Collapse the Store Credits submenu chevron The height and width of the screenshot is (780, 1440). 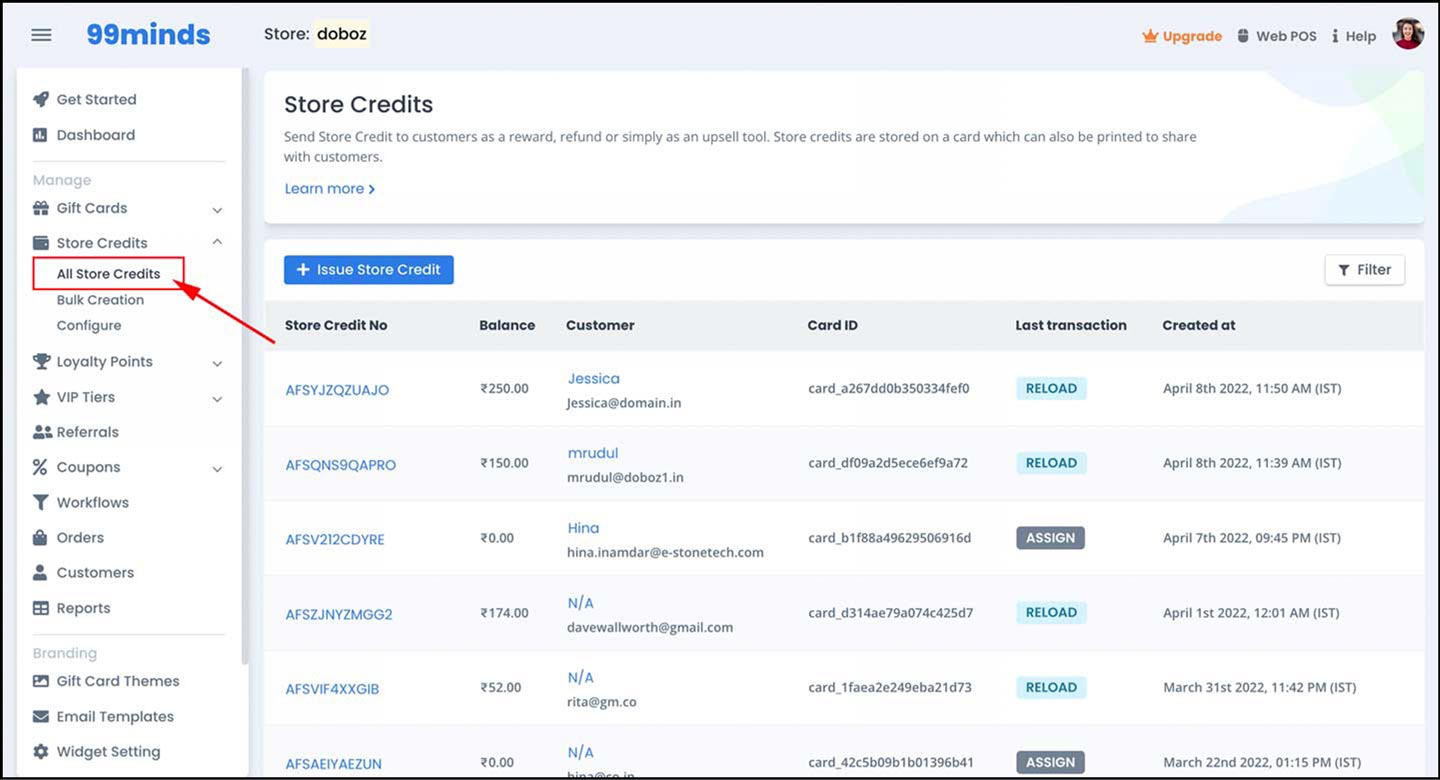click(217, 242)
